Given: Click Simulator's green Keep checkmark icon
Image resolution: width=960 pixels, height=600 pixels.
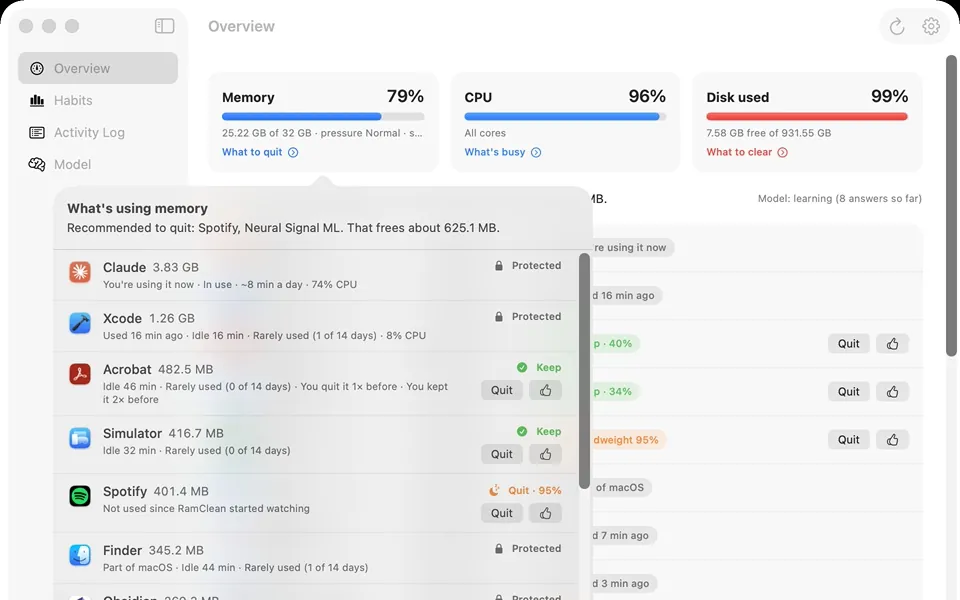Looking at the screenshot, I should point(522,432).
